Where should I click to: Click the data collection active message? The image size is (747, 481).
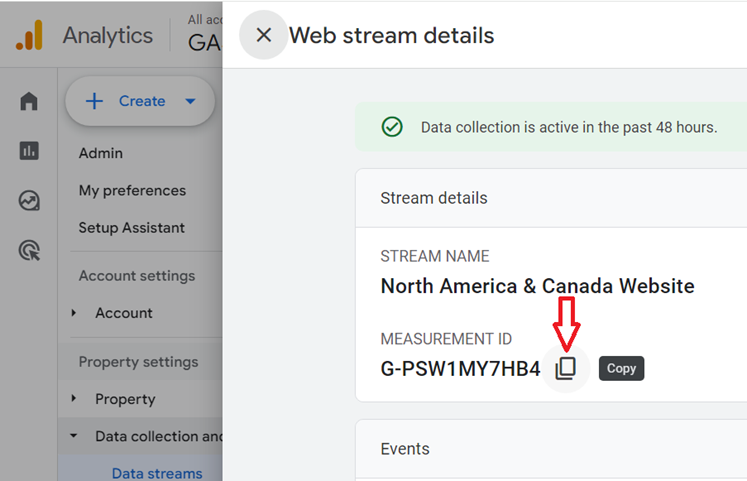coord(569,128)
